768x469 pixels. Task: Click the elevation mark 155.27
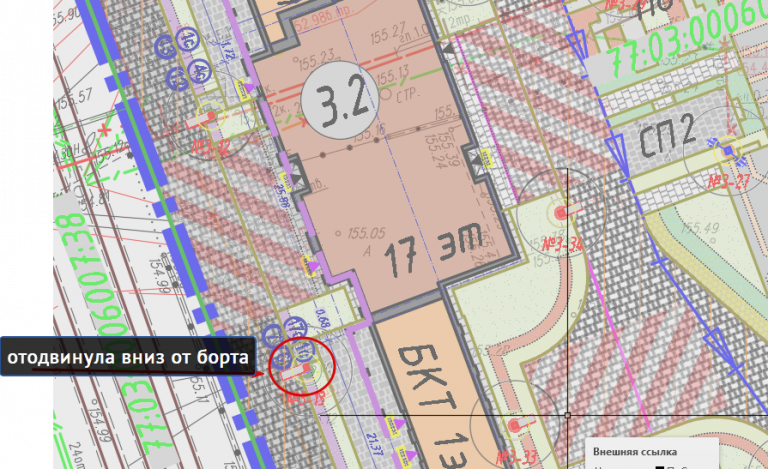click(387, 34)
